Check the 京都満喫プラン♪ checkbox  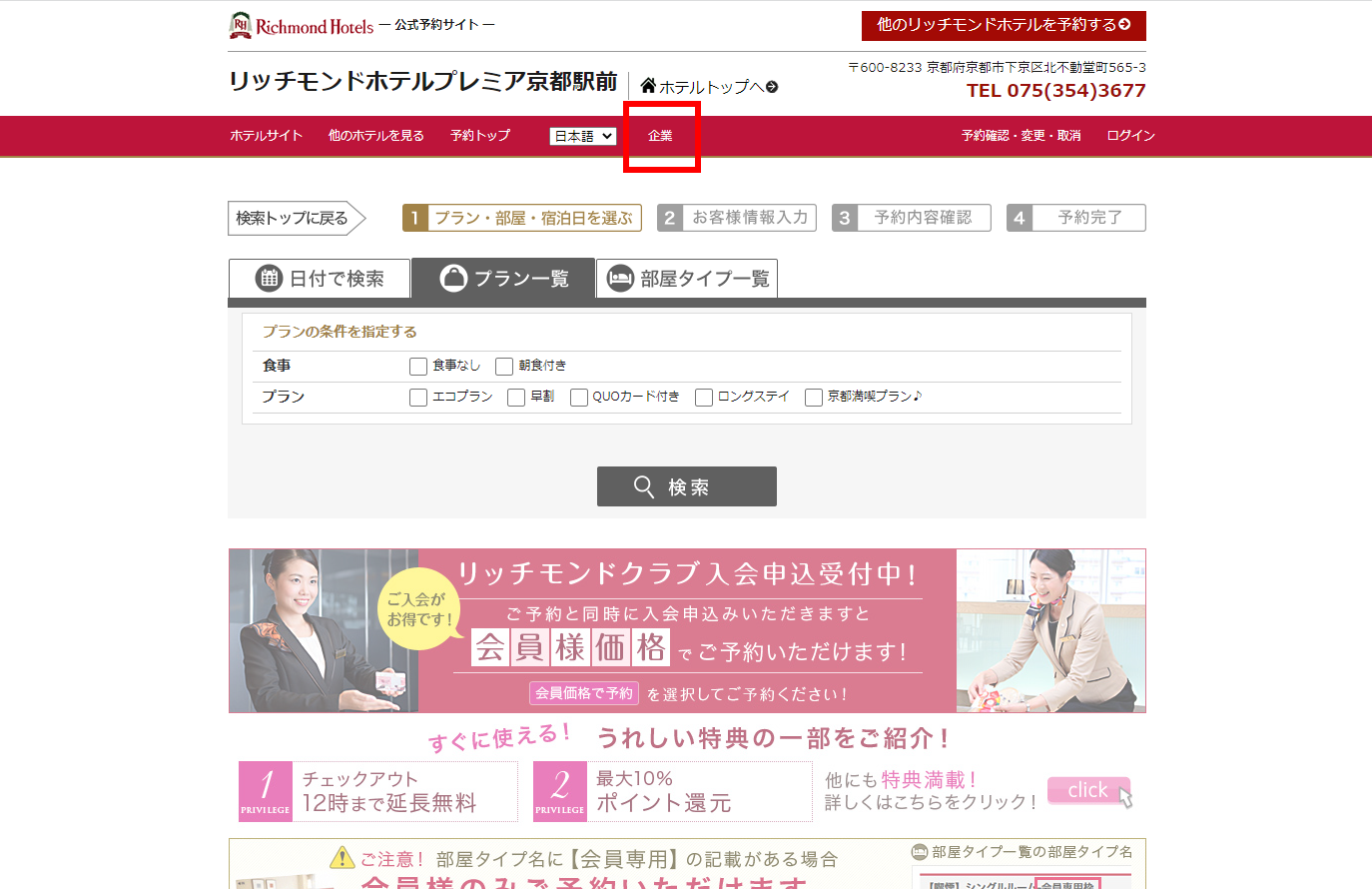pyautogui.click(x=814, y=398)
